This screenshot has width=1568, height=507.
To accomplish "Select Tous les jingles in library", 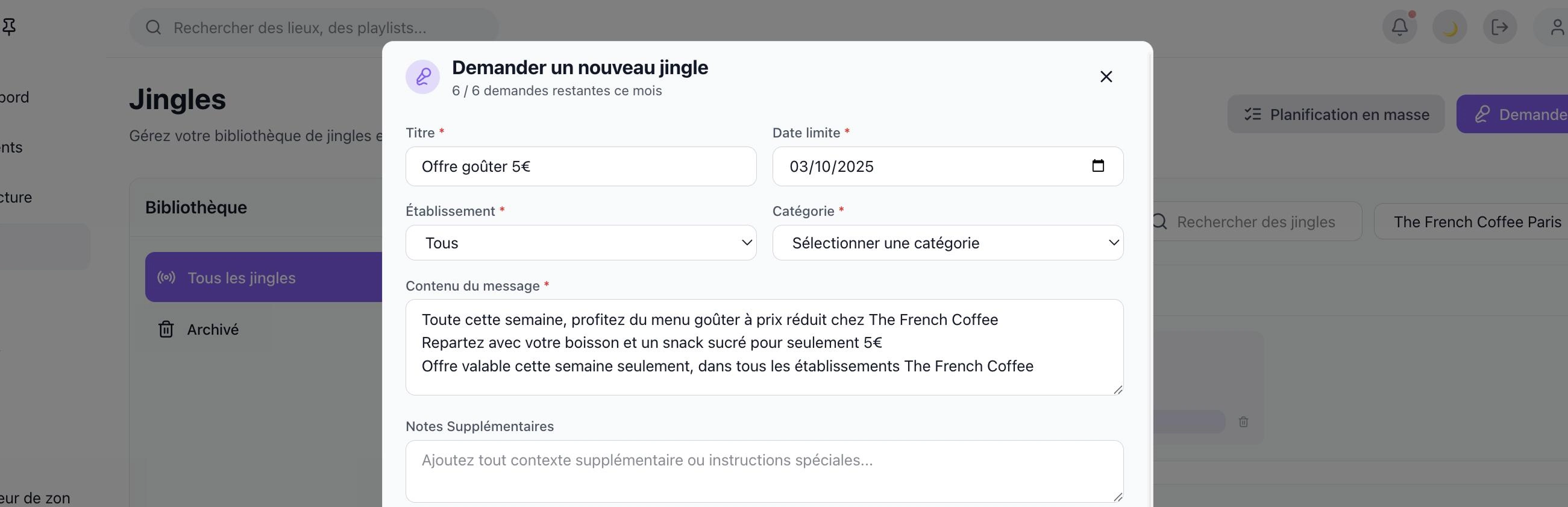I will 264,277.
